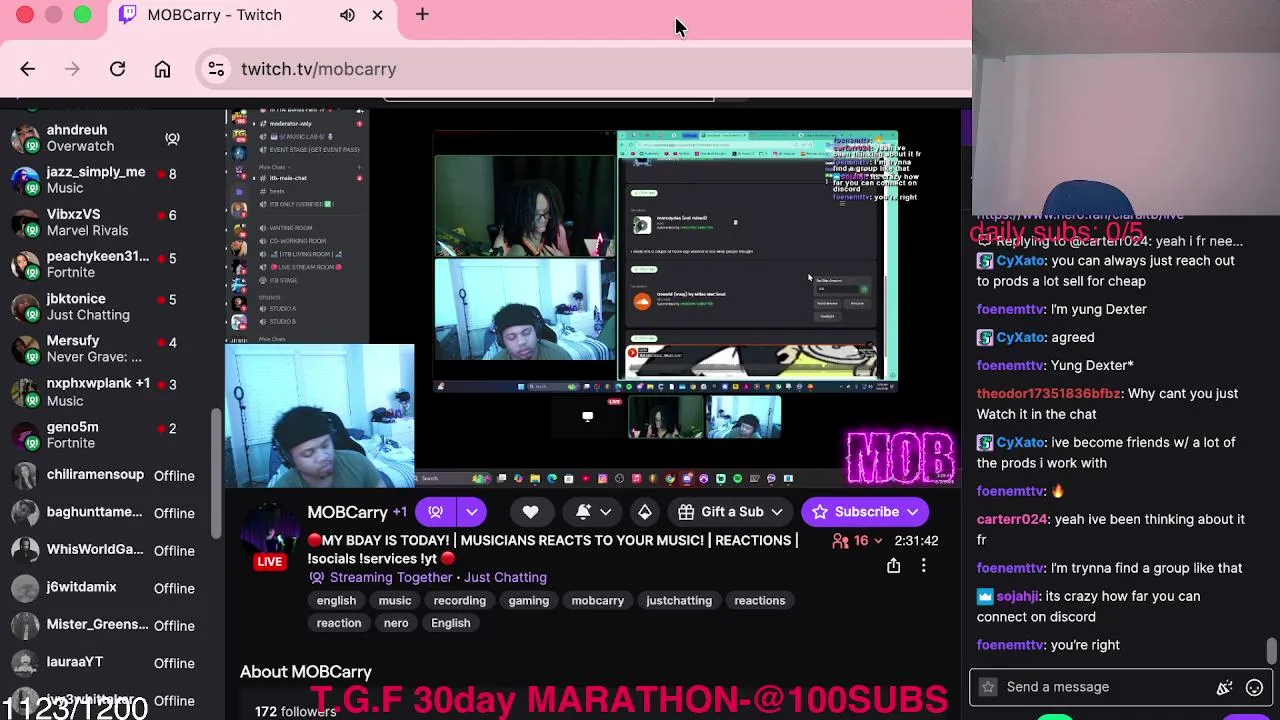Select the english tag
Image resolution: width=1280 pixels, height=720 pixels.
[336, 601]
